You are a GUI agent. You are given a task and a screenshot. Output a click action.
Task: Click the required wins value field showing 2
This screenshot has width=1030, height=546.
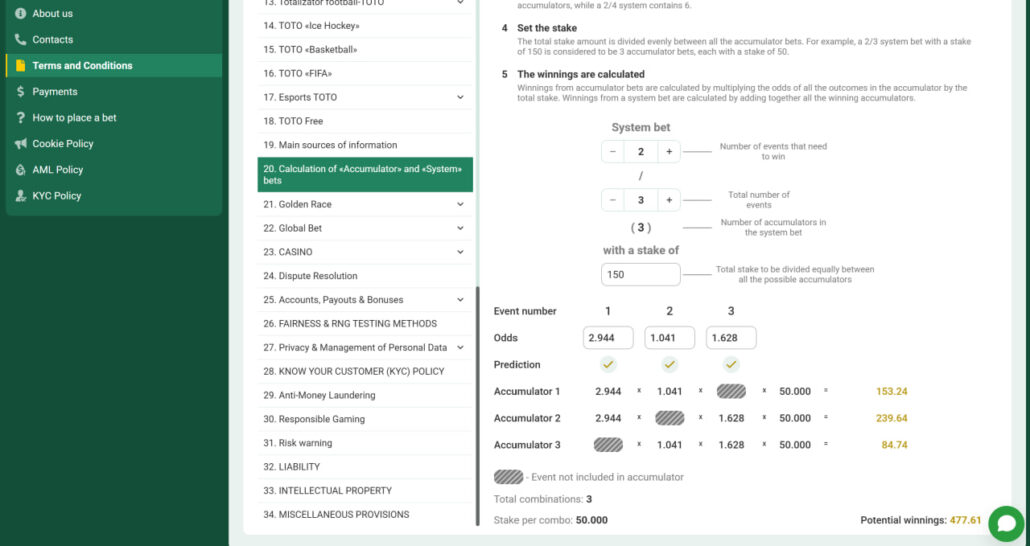[x=640, y=152]
